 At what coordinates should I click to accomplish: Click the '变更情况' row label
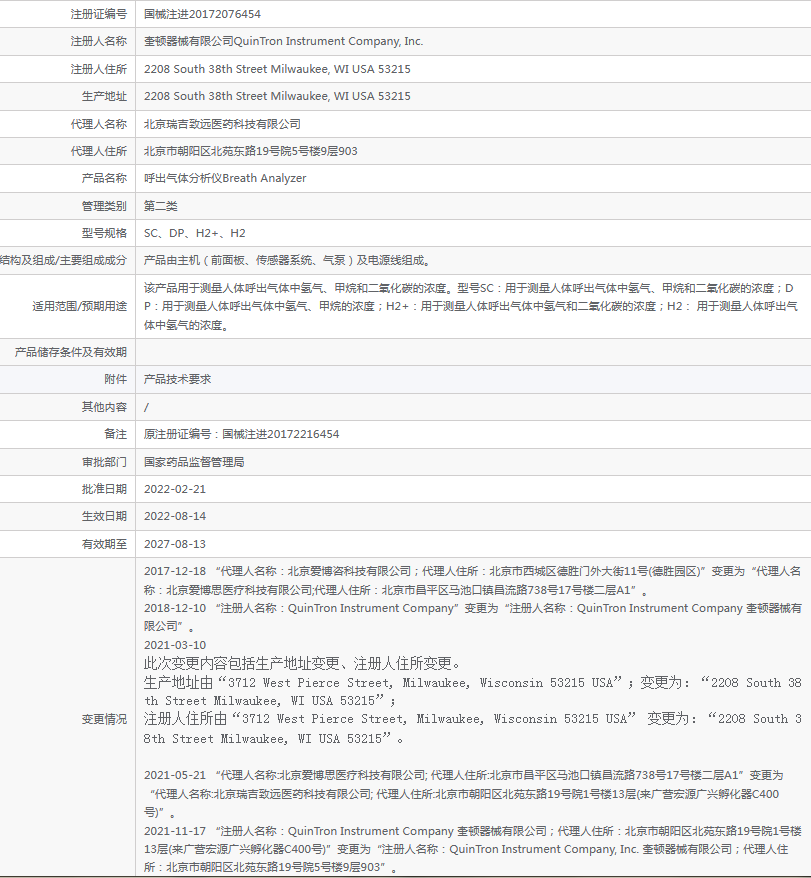tap(104, 719)
